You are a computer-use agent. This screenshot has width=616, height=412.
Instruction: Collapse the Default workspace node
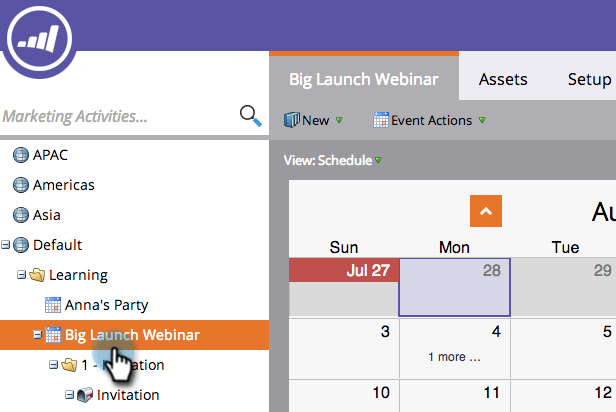[6, 245]
